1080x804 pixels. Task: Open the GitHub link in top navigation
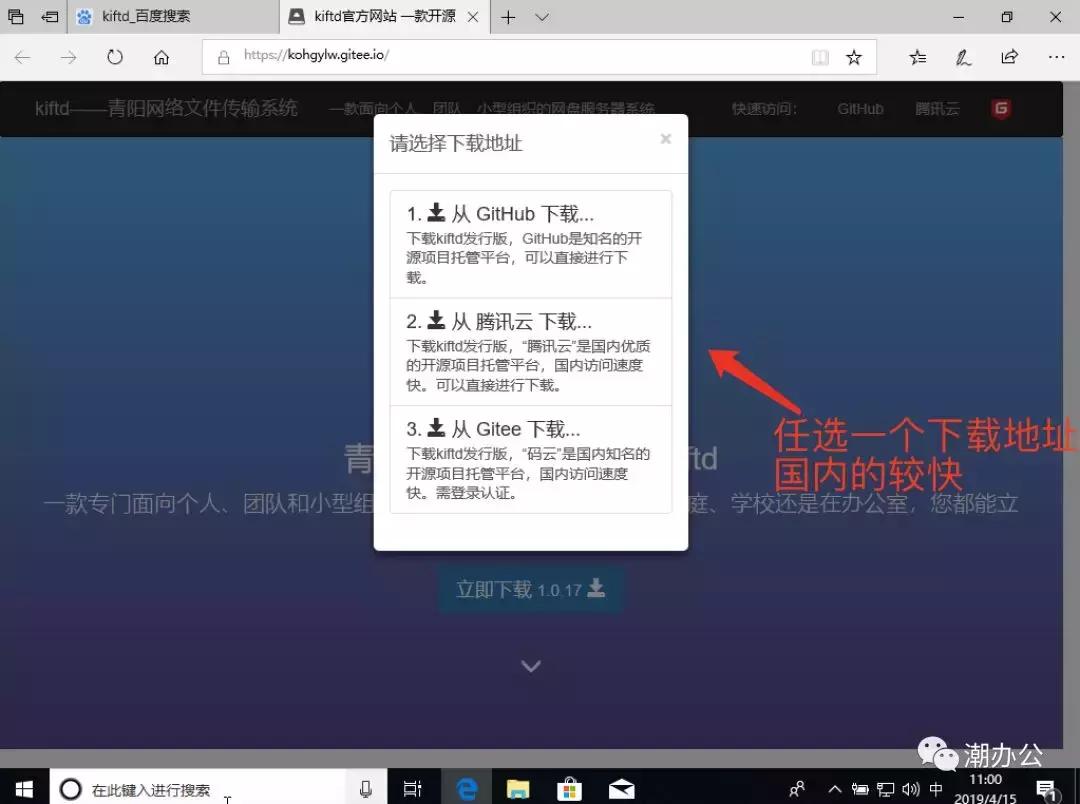860,108
